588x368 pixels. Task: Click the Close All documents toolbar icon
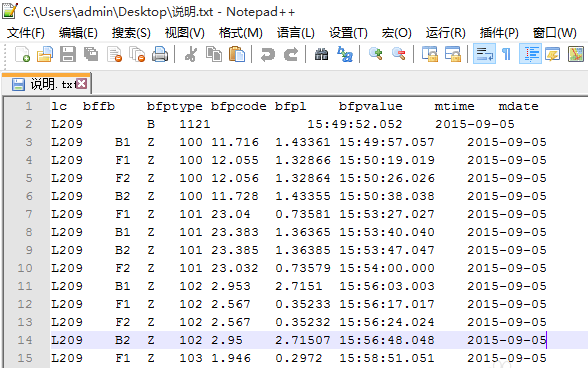137,54
